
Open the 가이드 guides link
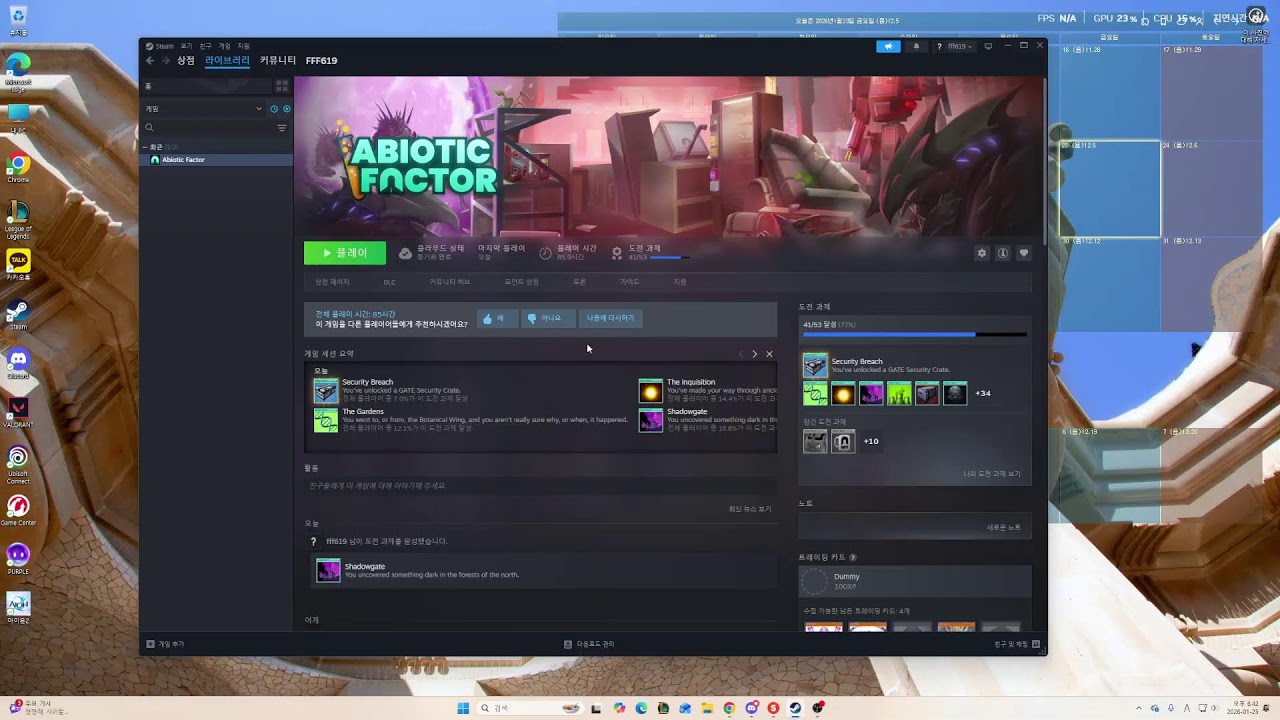(x=629, y=282)
